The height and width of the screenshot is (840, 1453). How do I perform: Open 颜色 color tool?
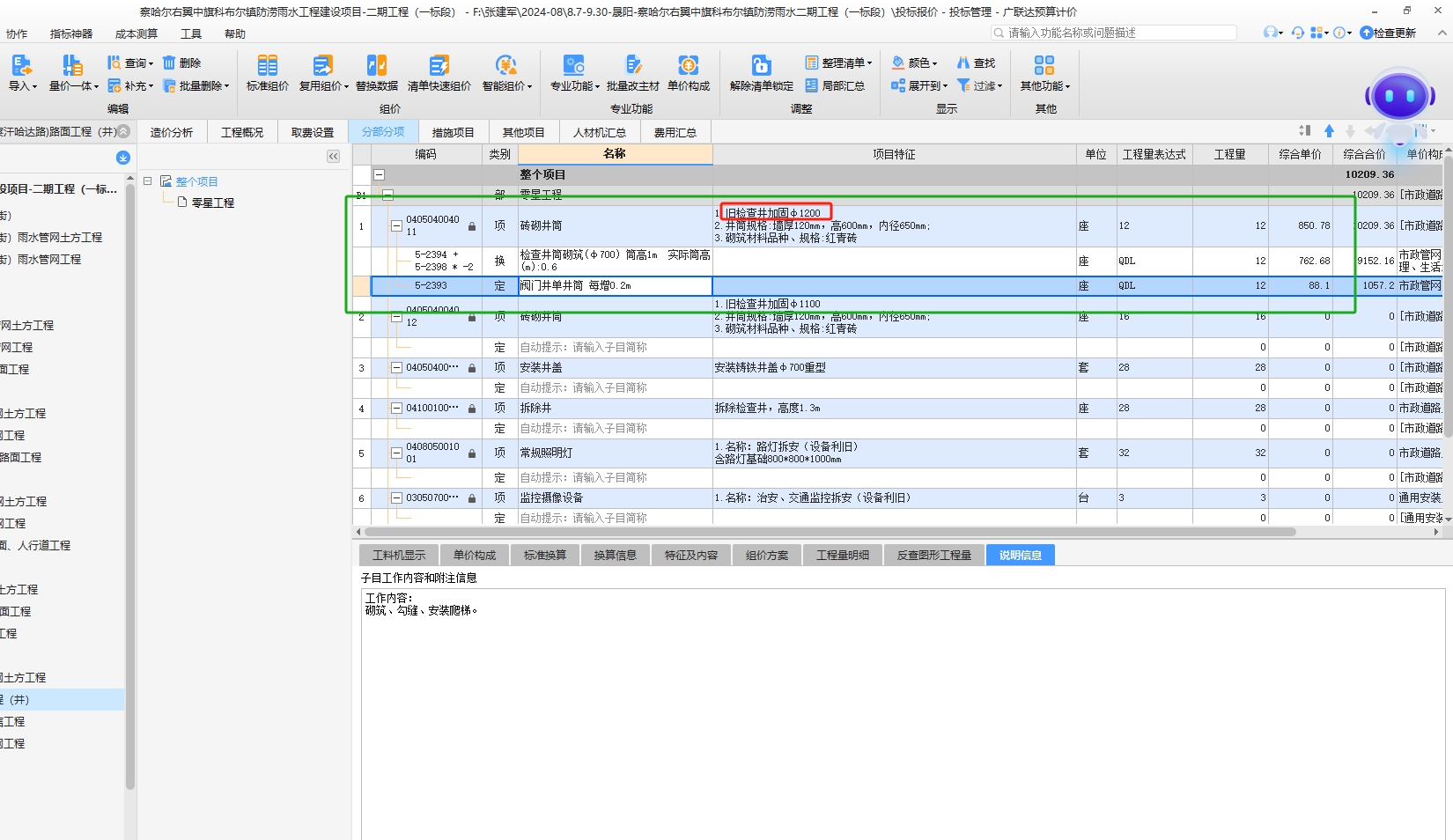pos(914,63)
